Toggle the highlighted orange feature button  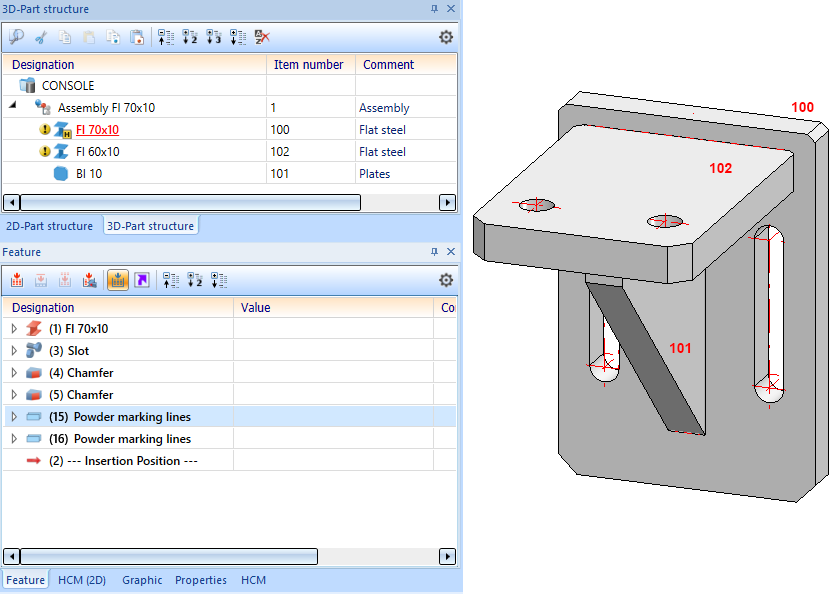117,280
